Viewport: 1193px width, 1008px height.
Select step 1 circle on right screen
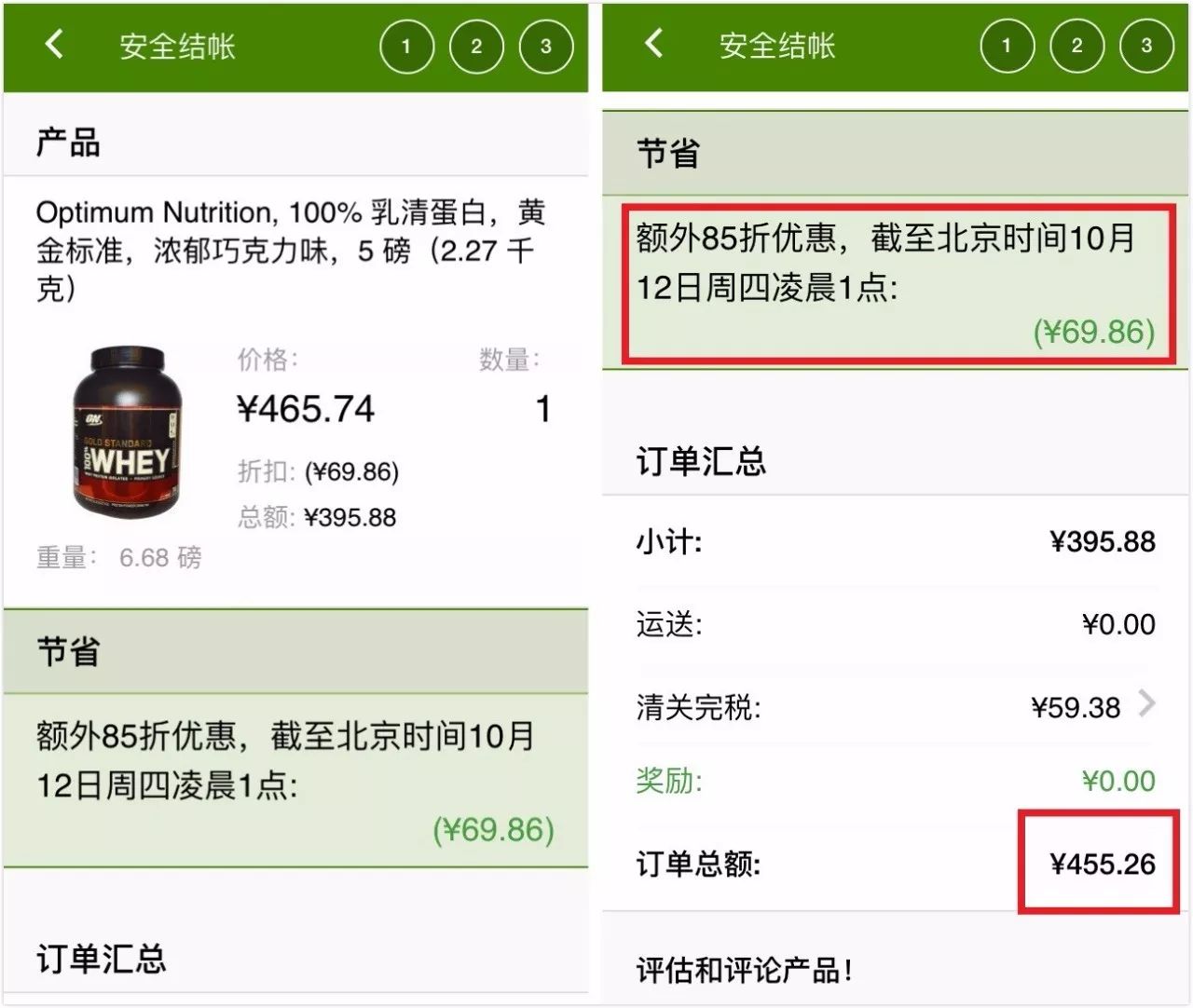[1007, 45]
